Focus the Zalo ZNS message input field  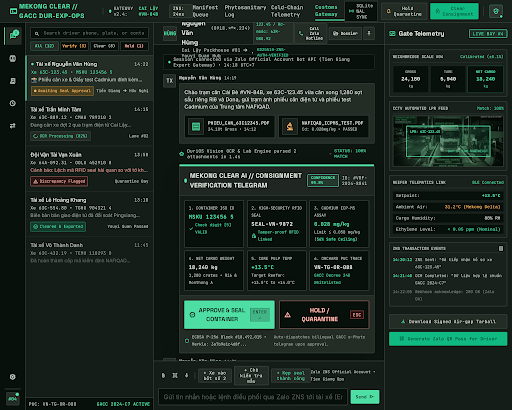(253, 397)
